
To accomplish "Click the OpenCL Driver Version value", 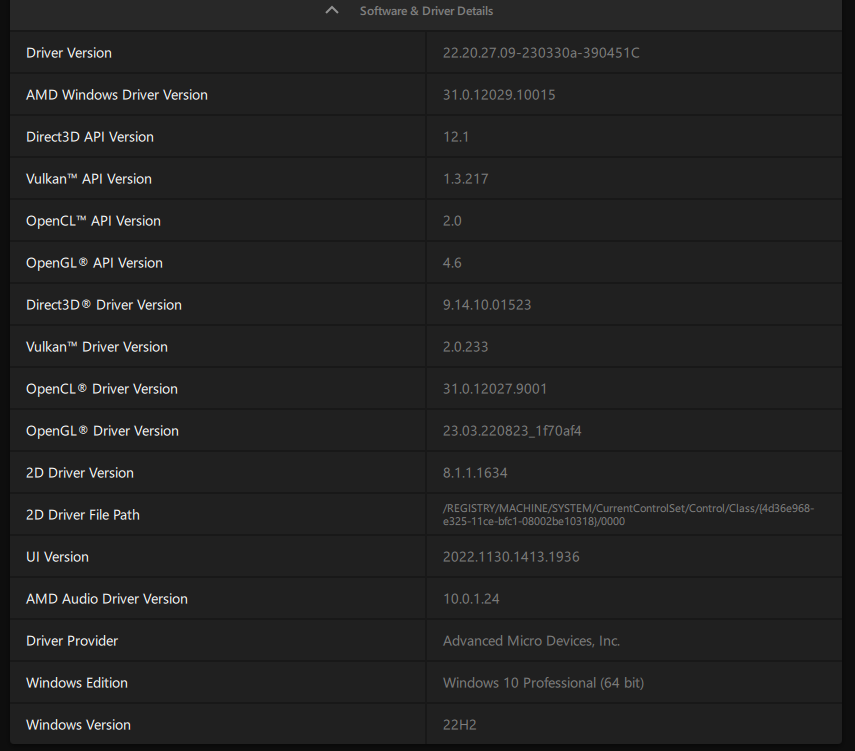I will (x=494, y=389).
